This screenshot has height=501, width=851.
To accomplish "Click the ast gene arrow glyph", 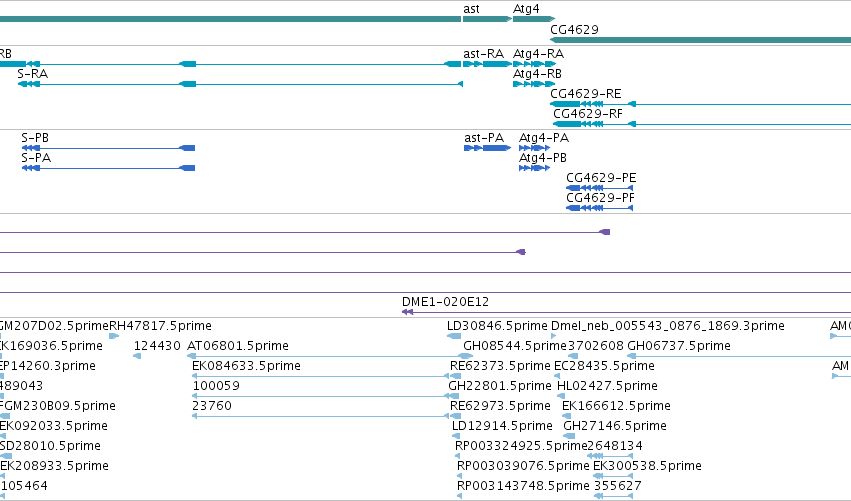I will [487, 19].
